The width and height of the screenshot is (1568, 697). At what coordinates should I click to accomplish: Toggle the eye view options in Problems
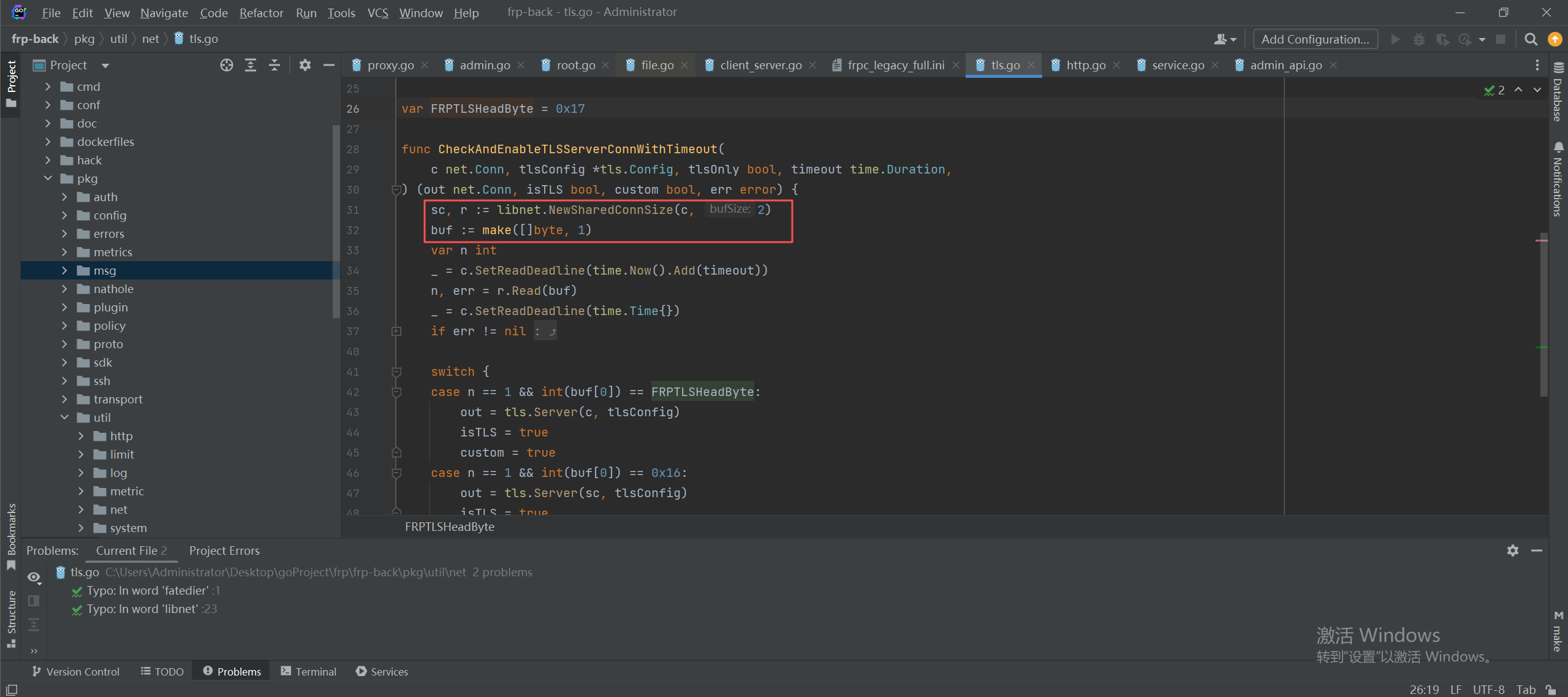34,577
